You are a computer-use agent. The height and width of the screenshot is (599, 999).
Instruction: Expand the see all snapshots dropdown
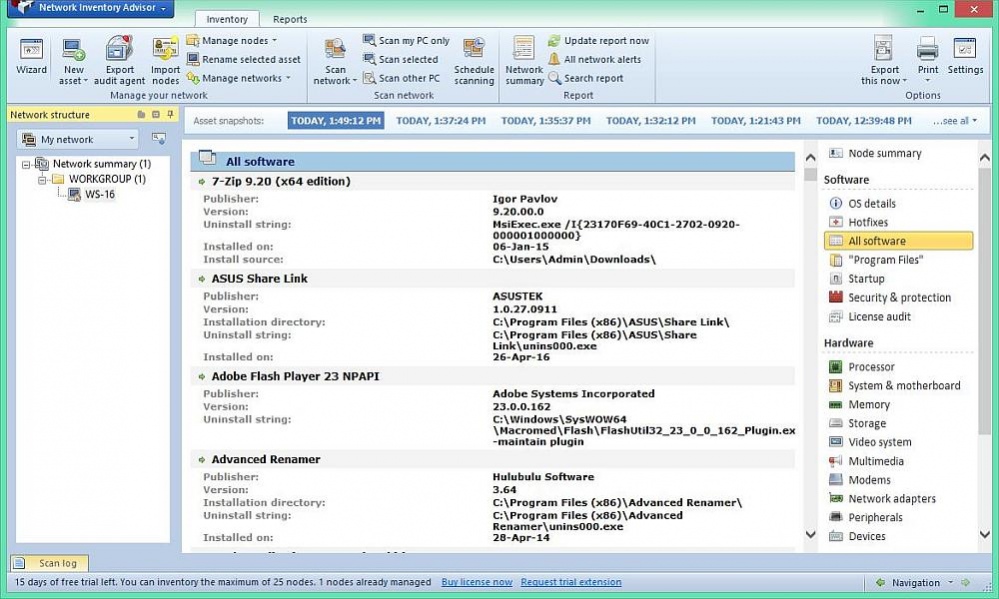coord(954,120)
